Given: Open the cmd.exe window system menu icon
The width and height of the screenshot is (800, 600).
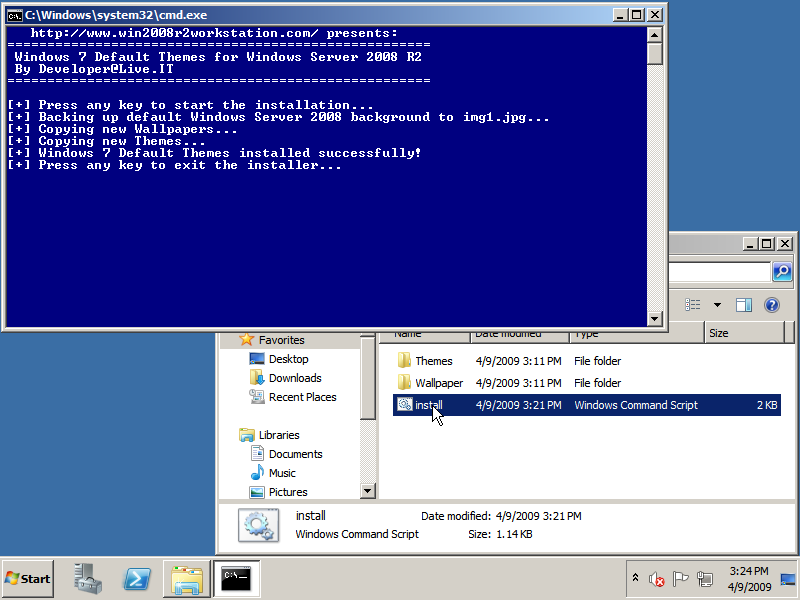Looking at the screenshot, I should point(14,15).
